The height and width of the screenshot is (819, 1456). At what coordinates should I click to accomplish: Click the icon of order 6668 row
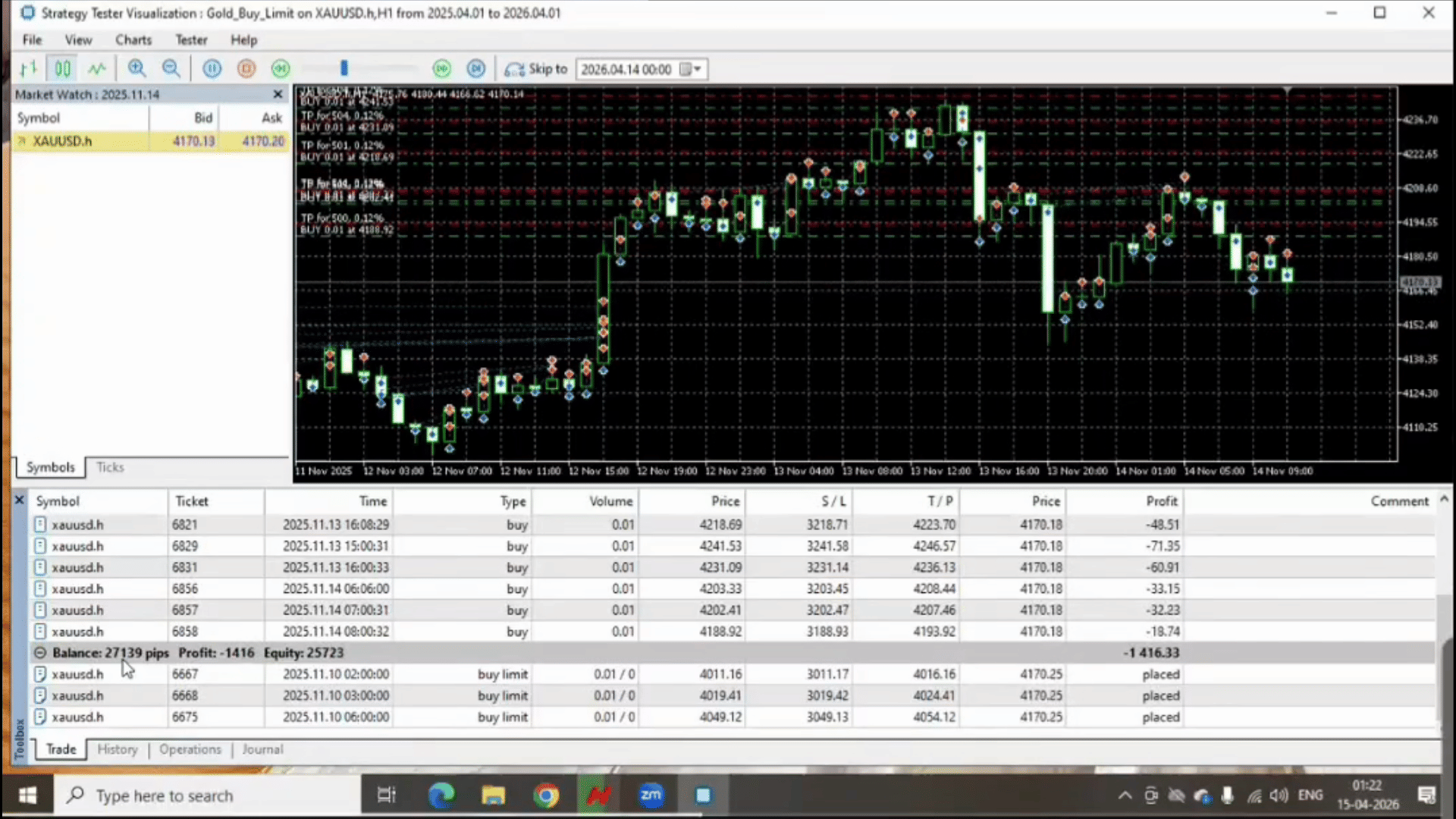click(40, 695)
